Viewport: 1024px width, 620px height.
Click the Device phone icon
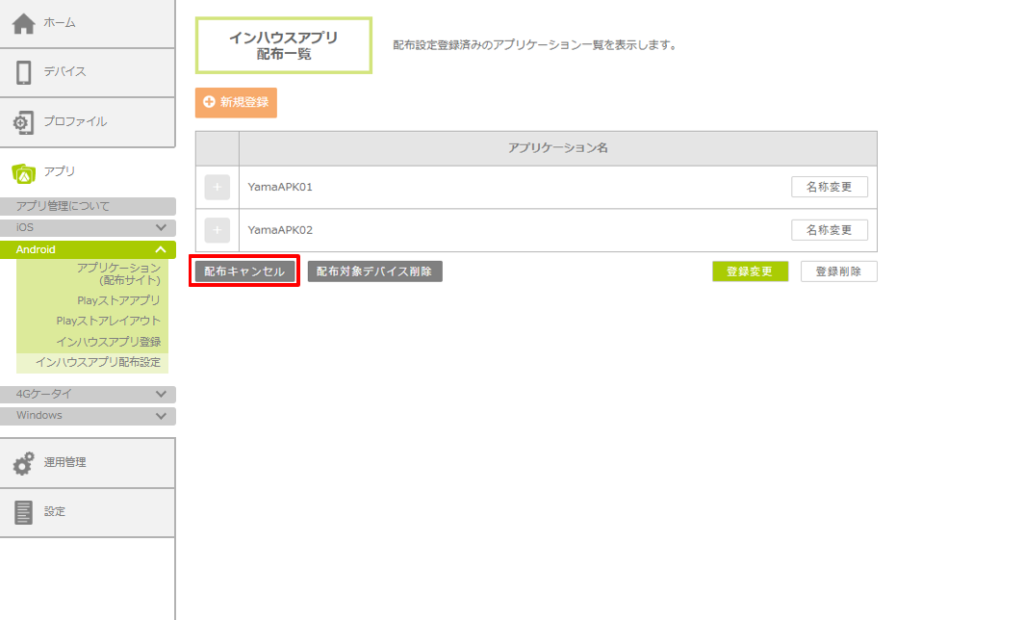24,72
